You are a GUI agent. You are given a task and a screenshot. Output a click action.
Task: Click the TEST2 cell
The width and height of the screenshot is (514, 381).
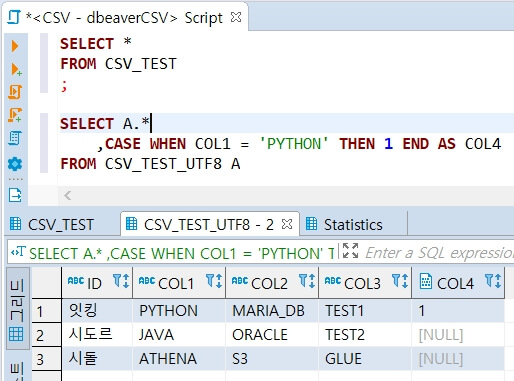(365, 335)
